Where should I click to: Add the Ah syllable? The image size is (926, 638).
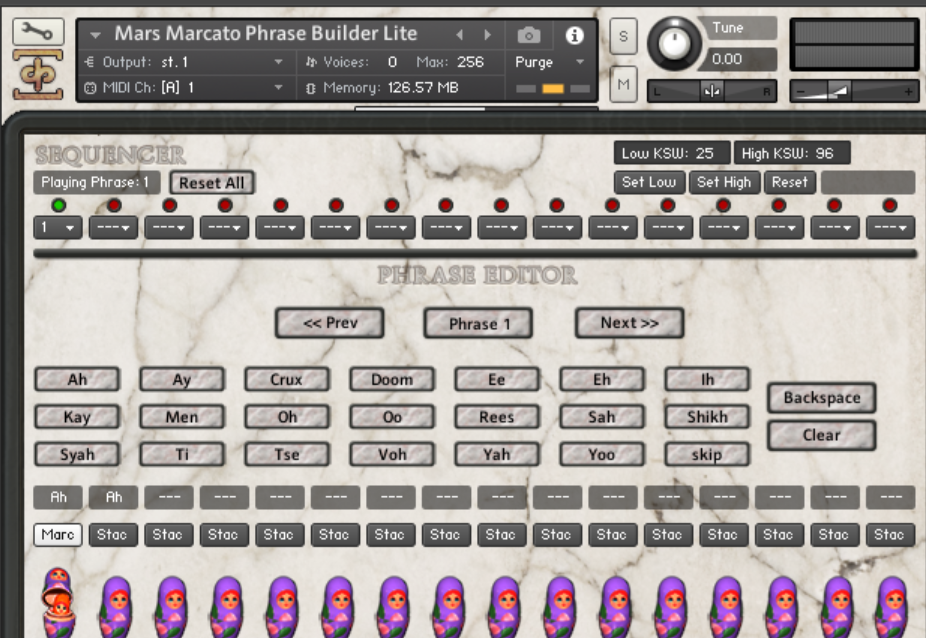pyautogui.click(x=77, y=379)
